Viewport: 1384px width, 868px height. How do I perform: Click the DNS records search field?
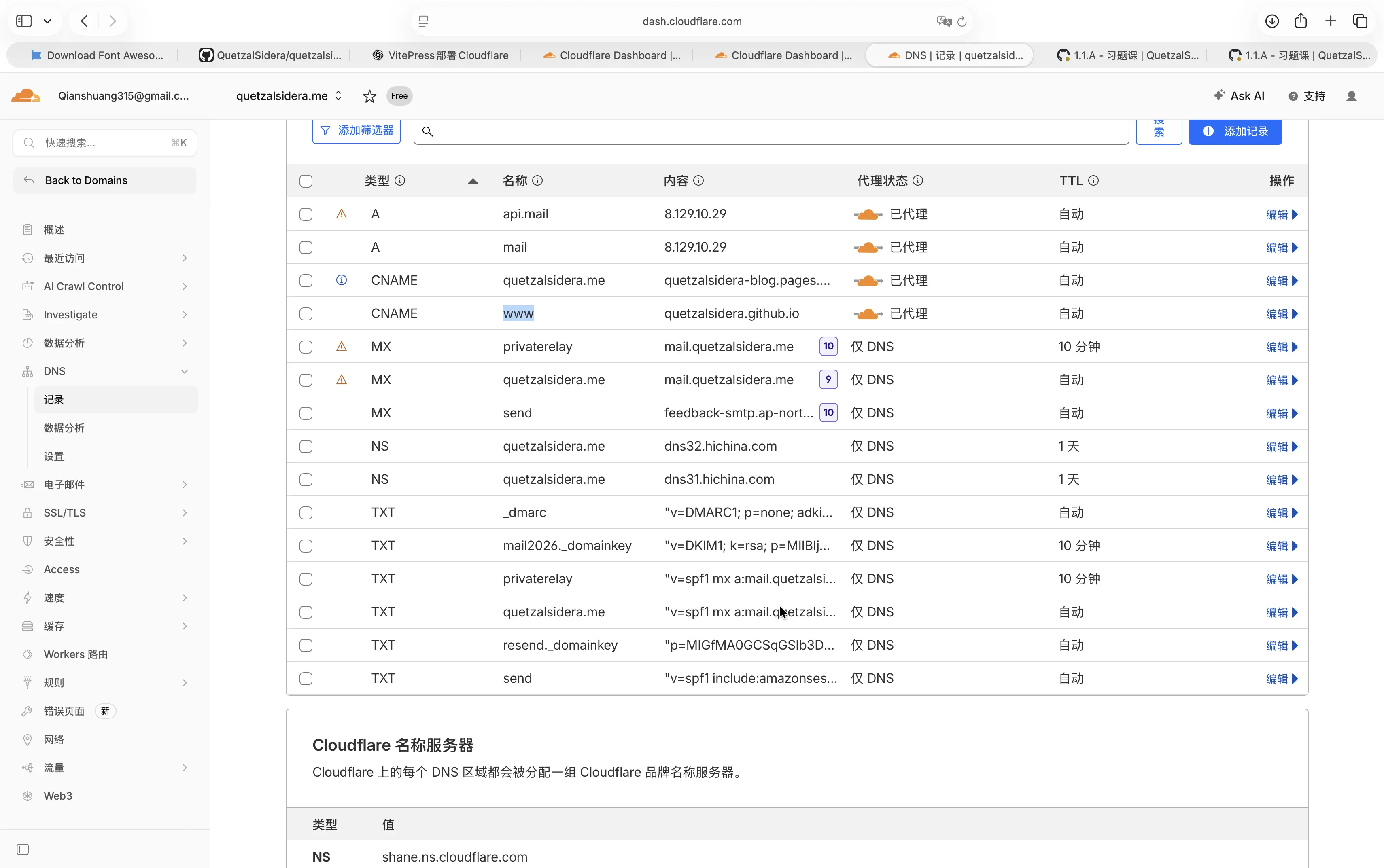[x=771, y=131]
